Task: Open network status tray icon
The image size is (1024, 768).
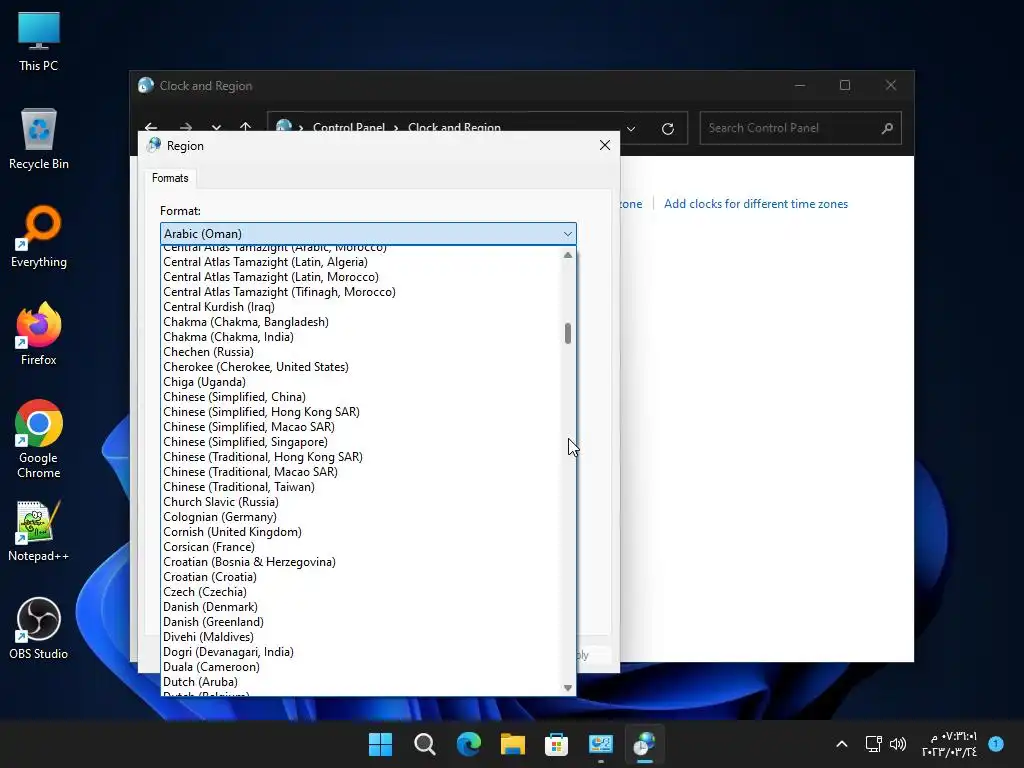Action: pos(873,744)
